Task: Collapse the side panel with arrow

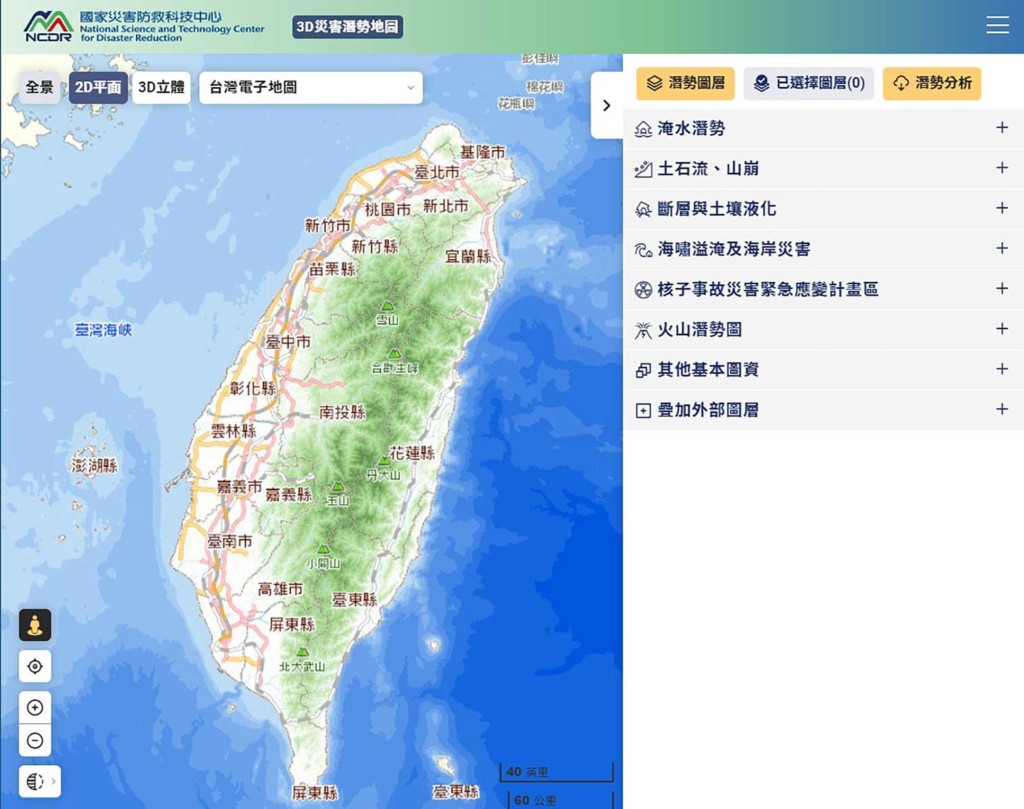Action: coord(606,105)
